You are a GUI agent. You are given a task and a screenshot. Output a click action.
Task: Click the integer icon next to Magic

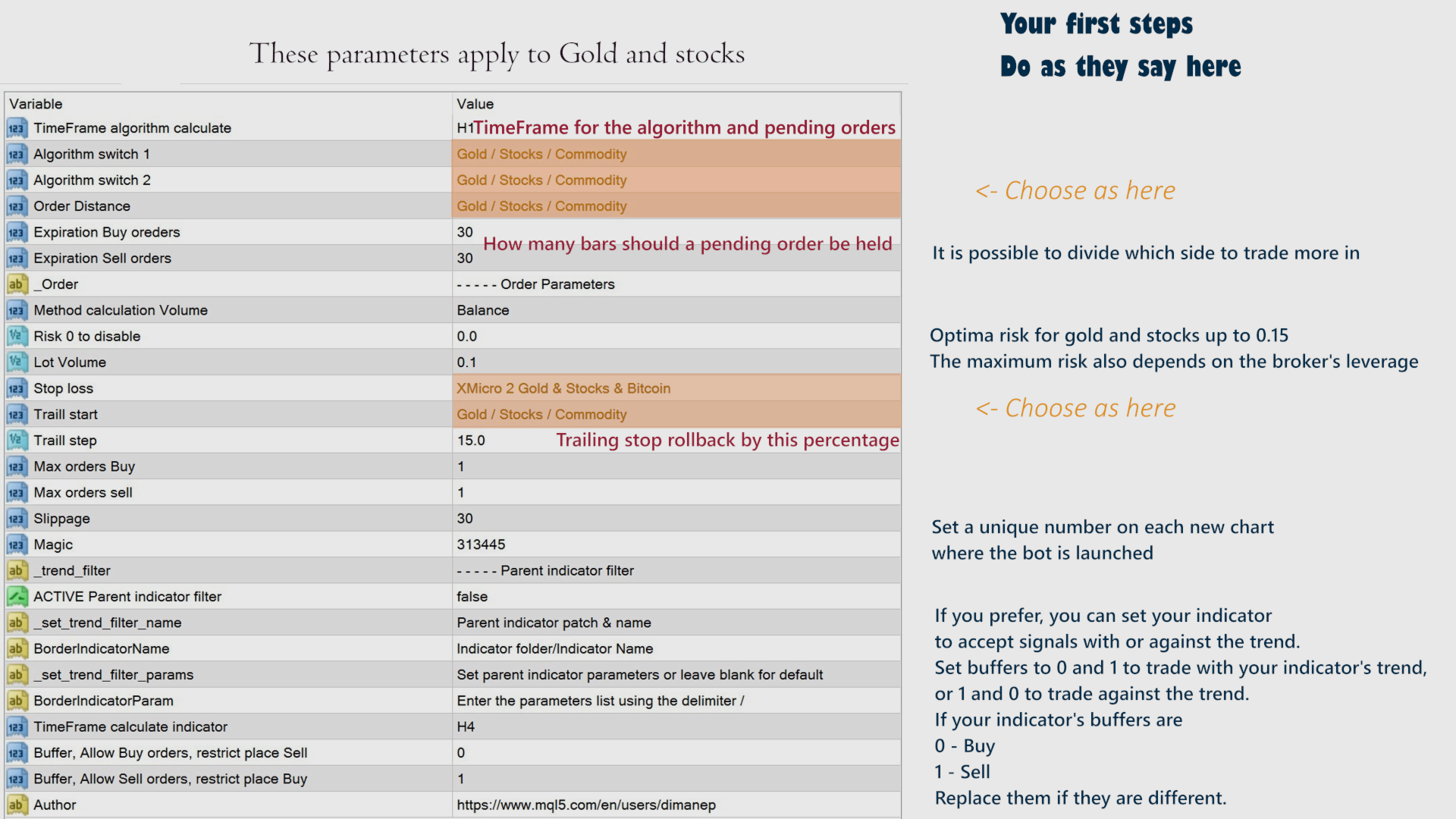coord(16,545)
